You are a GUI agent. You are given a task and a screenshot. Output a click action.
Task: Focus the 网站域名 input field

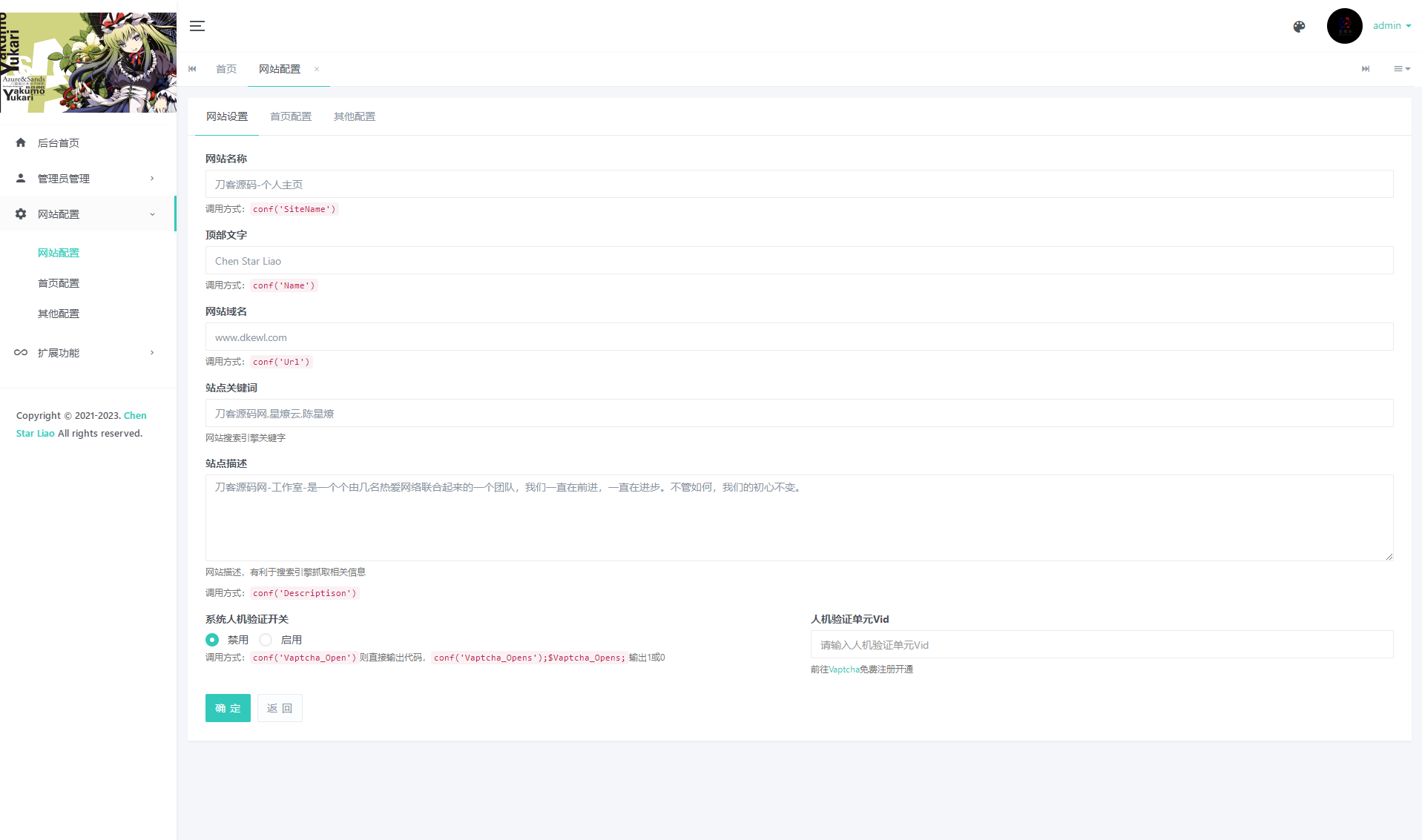[799, 337]
